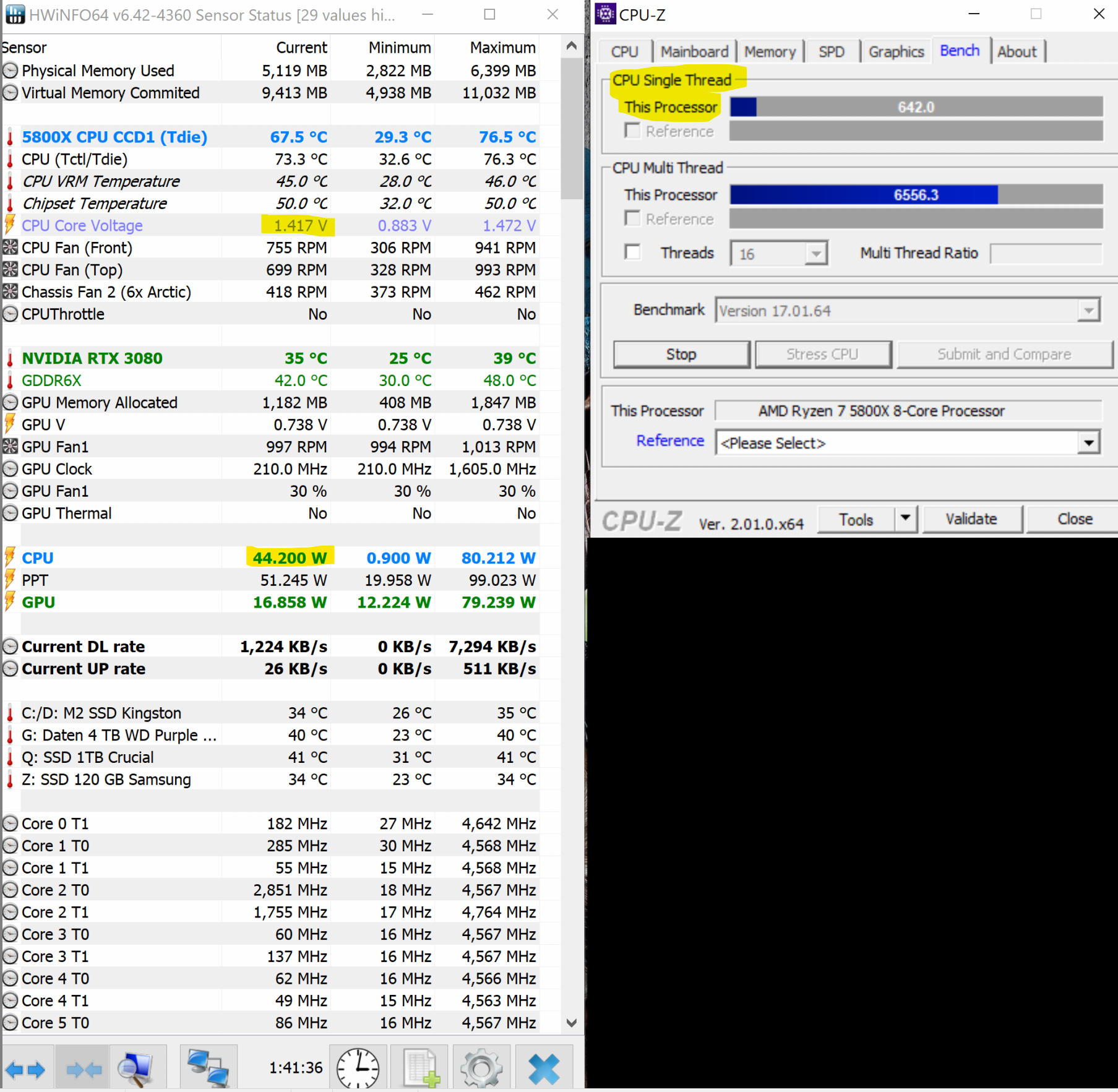Click HWiNFO scrollbar down arrow
This screenshot has height=1092, width=1118.
572,1023
